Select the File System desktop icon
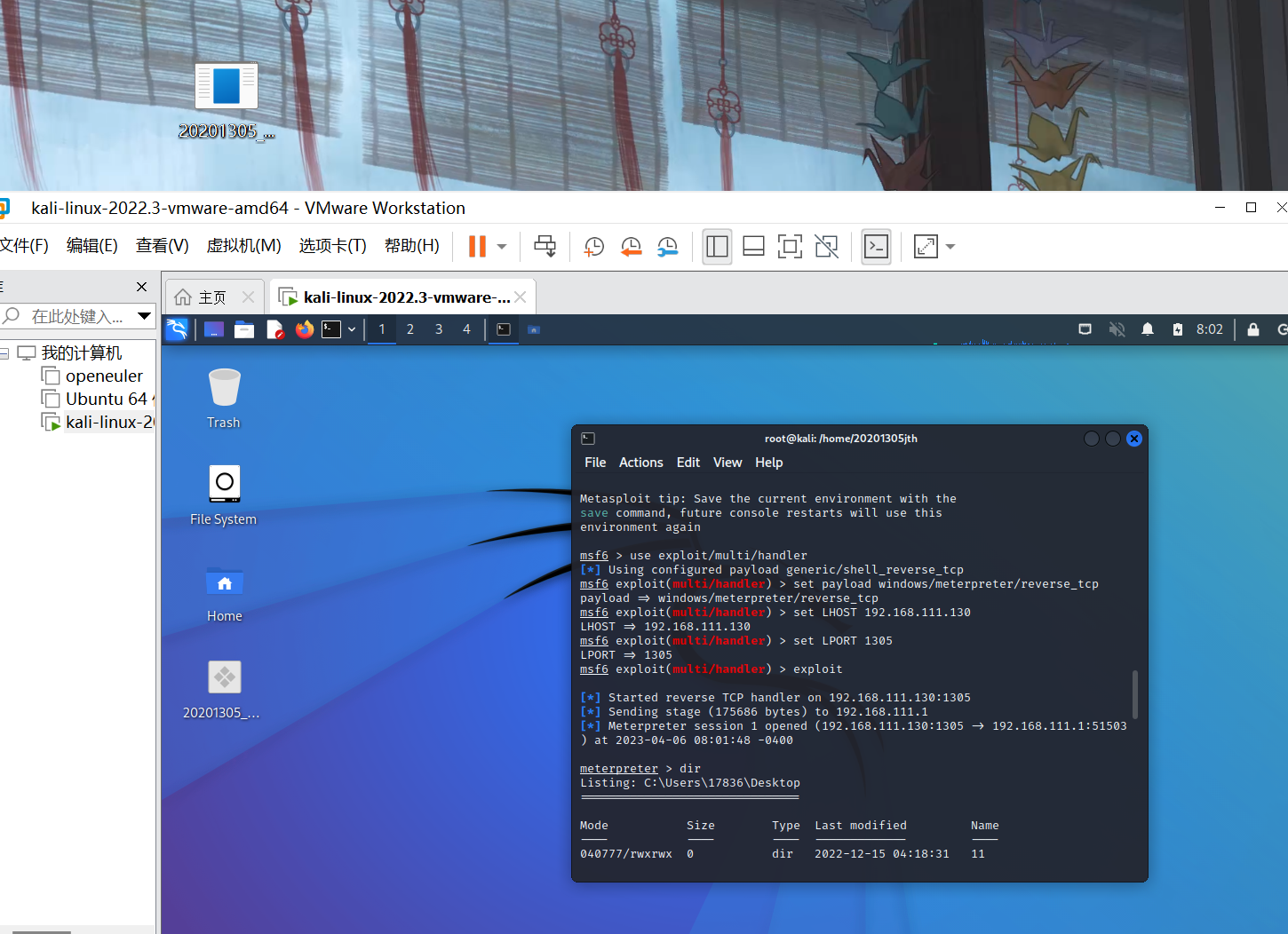This screenshot has height=934, width=1288. point(224,495)
